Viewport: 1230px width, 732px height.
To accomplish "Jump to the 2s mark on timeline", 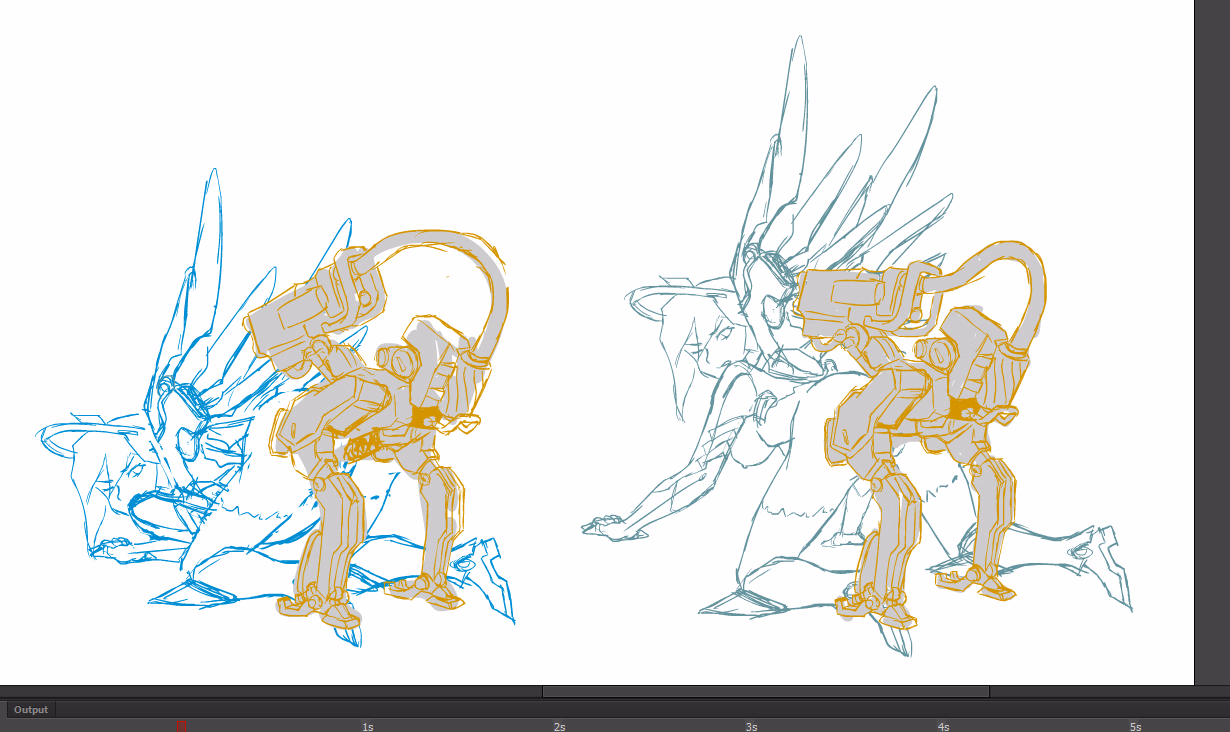I will [x=560, y=726].
